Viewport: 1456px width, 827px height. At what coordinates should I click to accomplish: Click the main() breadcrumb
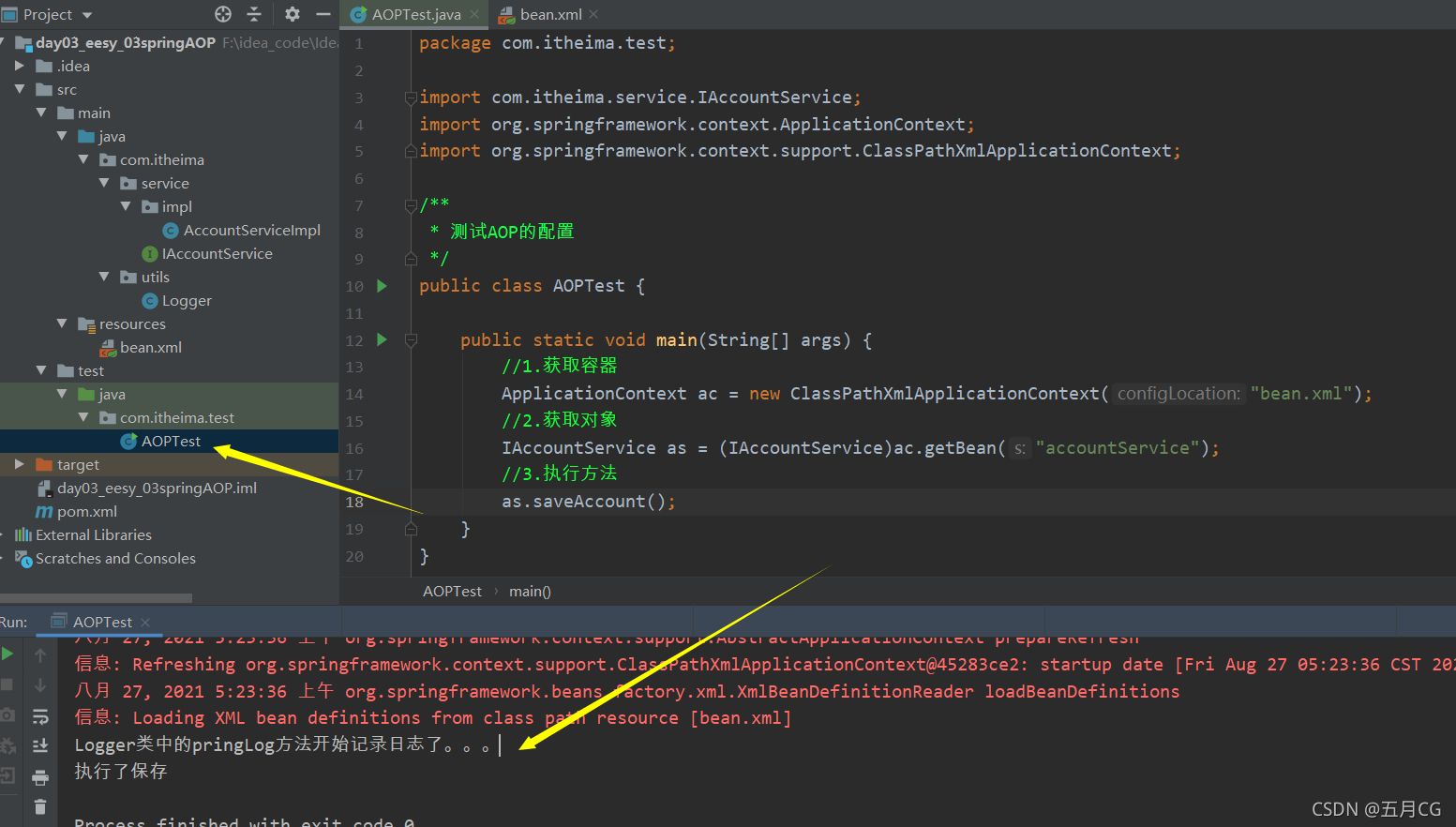[530, 592]
